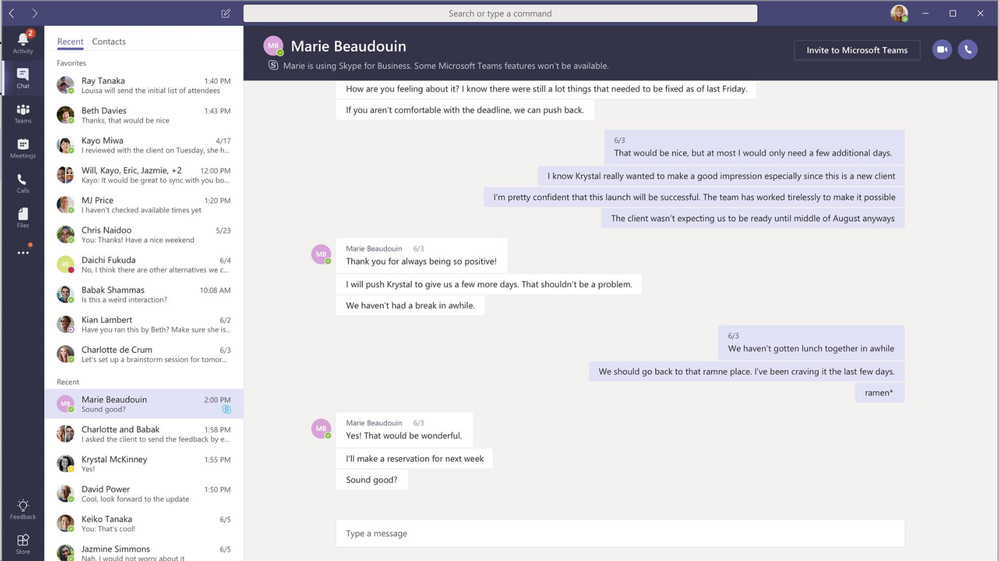Compose a new chat
Screen dimensions: 999x561
[x=225, y=14]
